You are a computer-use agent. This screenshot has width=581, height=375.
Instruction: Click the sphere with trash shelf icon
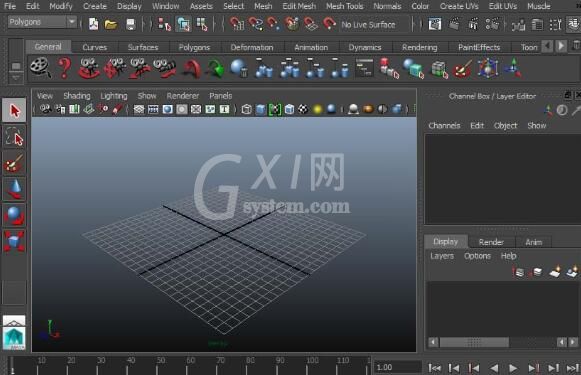coord(239,68)
